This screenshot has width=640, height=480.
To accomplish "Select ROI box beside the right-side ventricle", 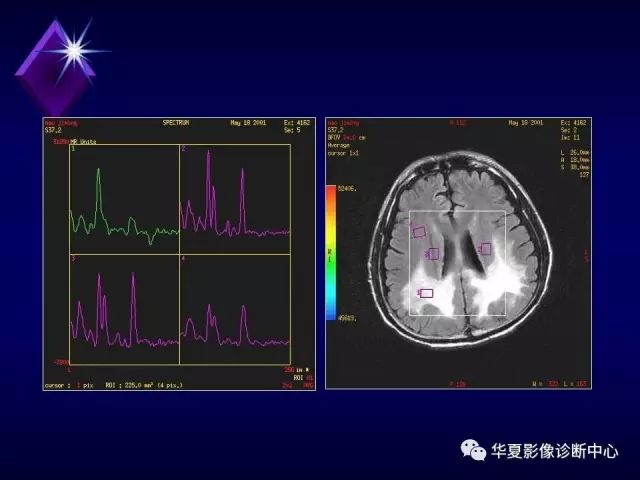I will 485,249.
